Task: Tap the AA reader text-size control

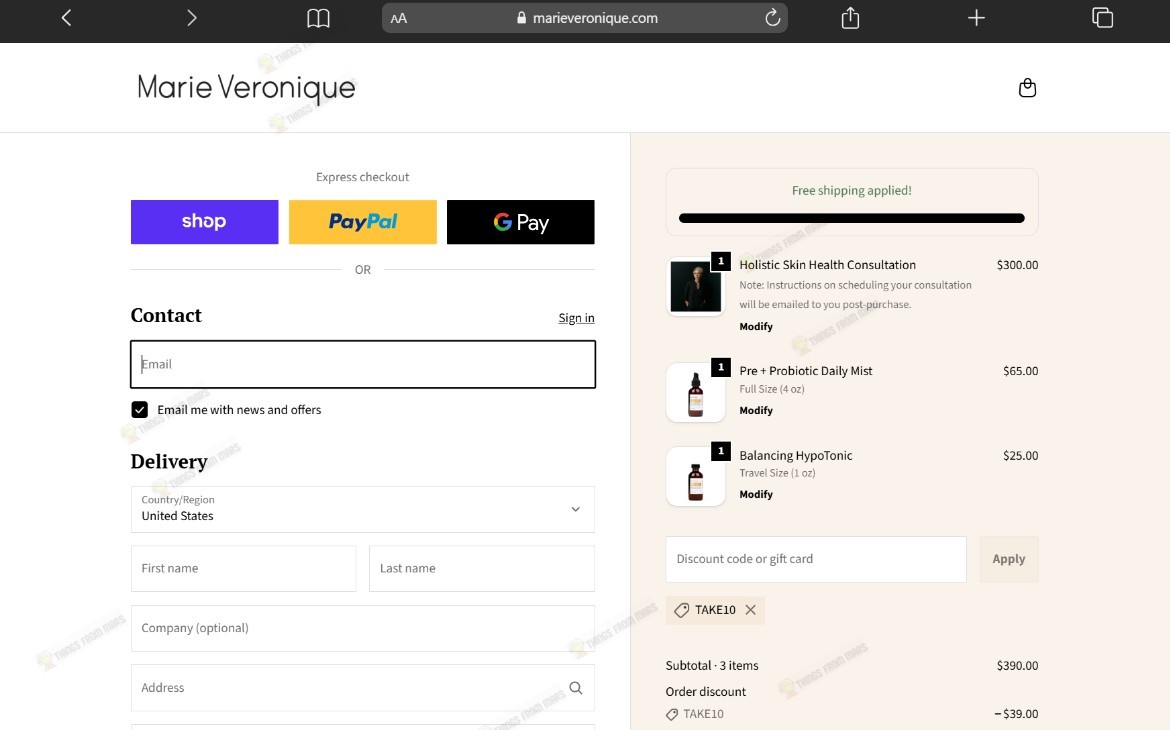Action: click(x=398, y=18)
